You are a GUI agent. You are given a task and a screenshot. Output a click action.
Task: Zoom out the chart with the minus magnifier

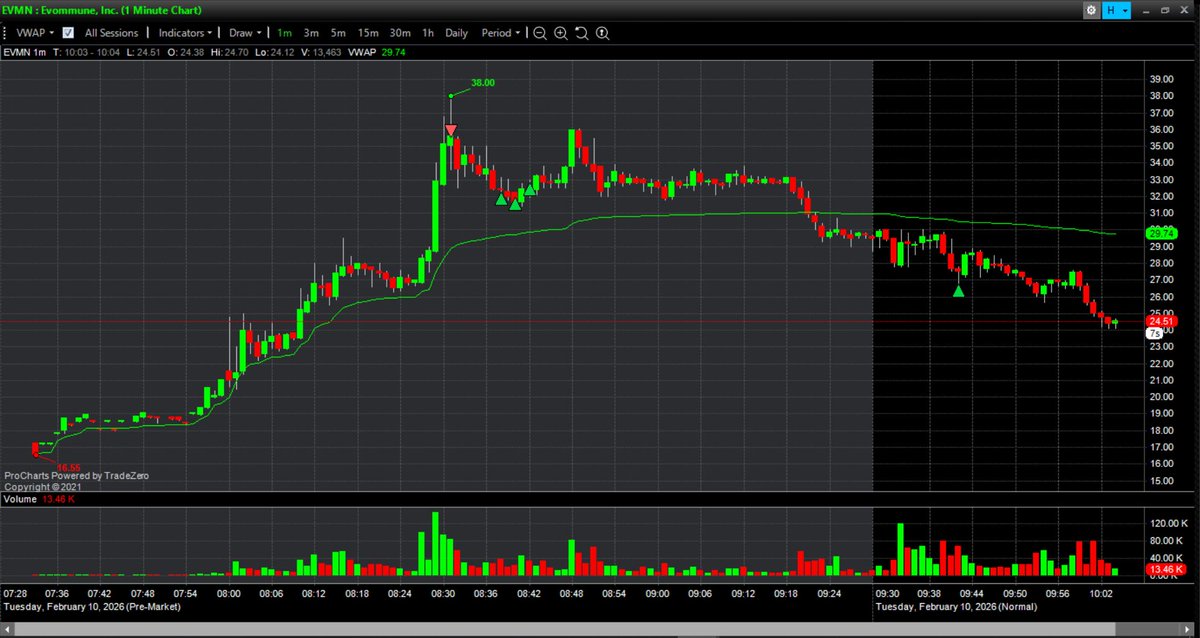pyautogui.click(x=539, y=33)
